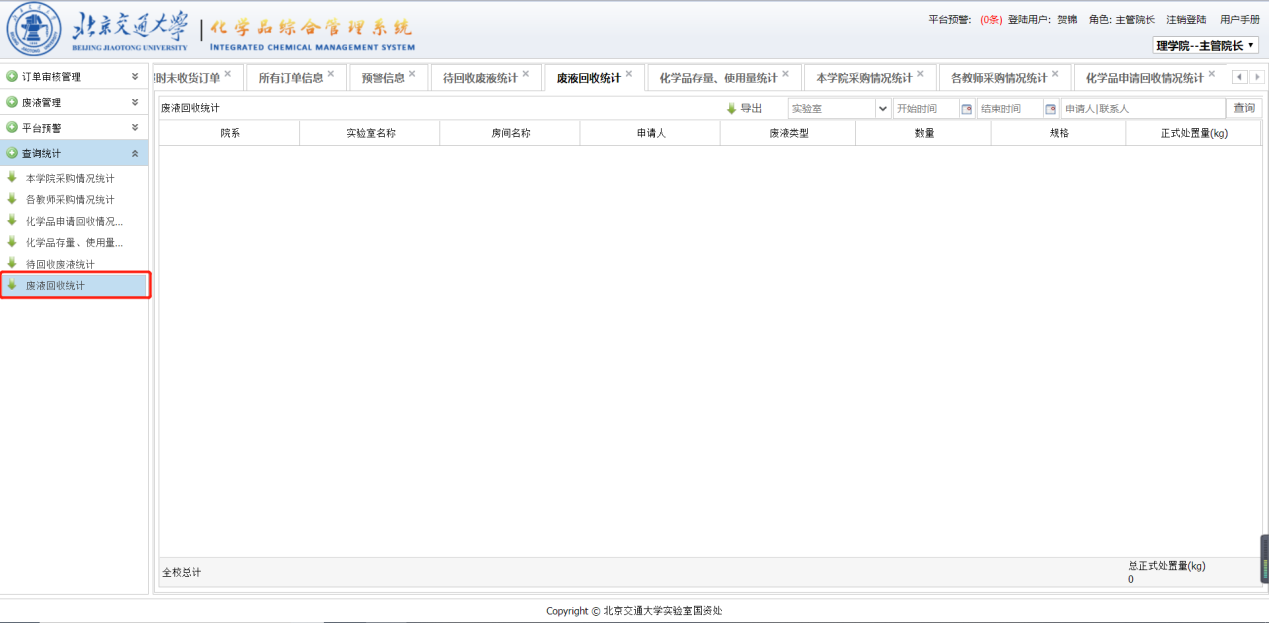The image size is (1269, 623).
Task: Switch to the 化学品存量、使用量统计 tab
Action: coord(718,78)
